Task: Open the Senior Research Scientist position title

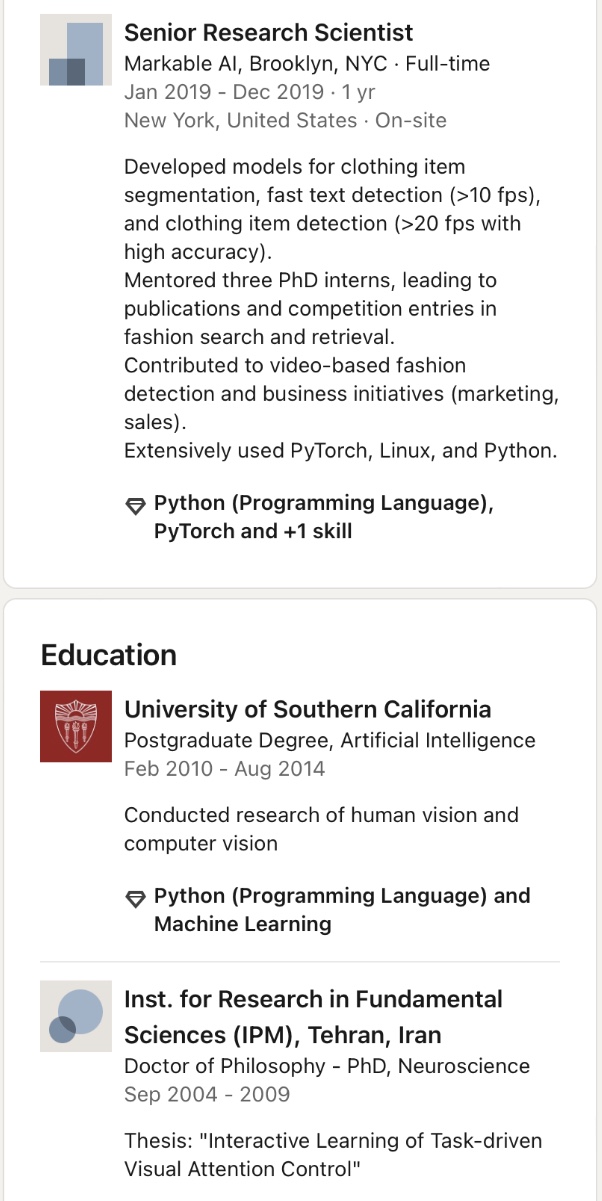Action: [268, 33]
